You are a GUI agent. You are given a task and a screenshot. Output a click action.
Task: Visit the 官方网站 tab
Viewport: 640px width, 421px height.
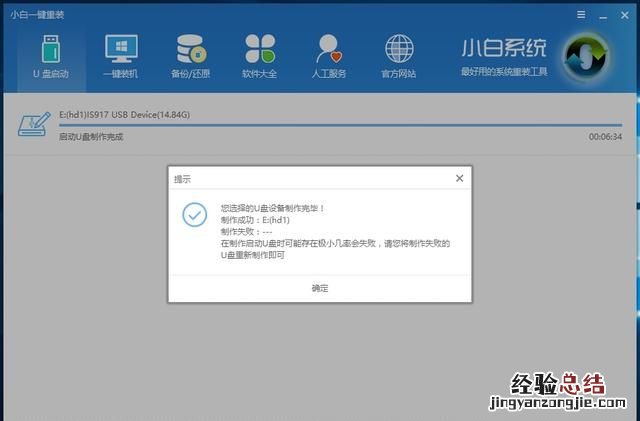pos(399,57)
